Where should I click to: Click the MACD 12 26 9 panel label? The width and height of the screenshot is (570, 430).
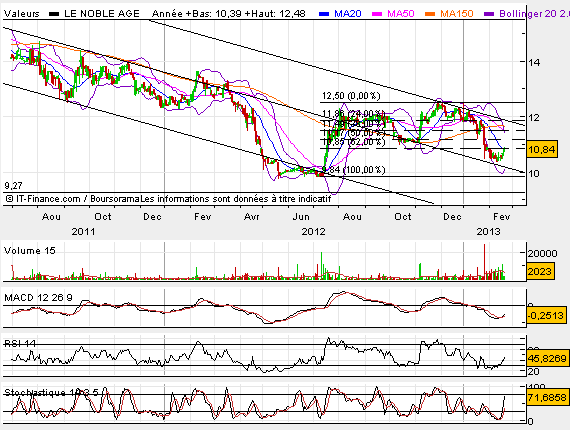(x=38, y=298)
